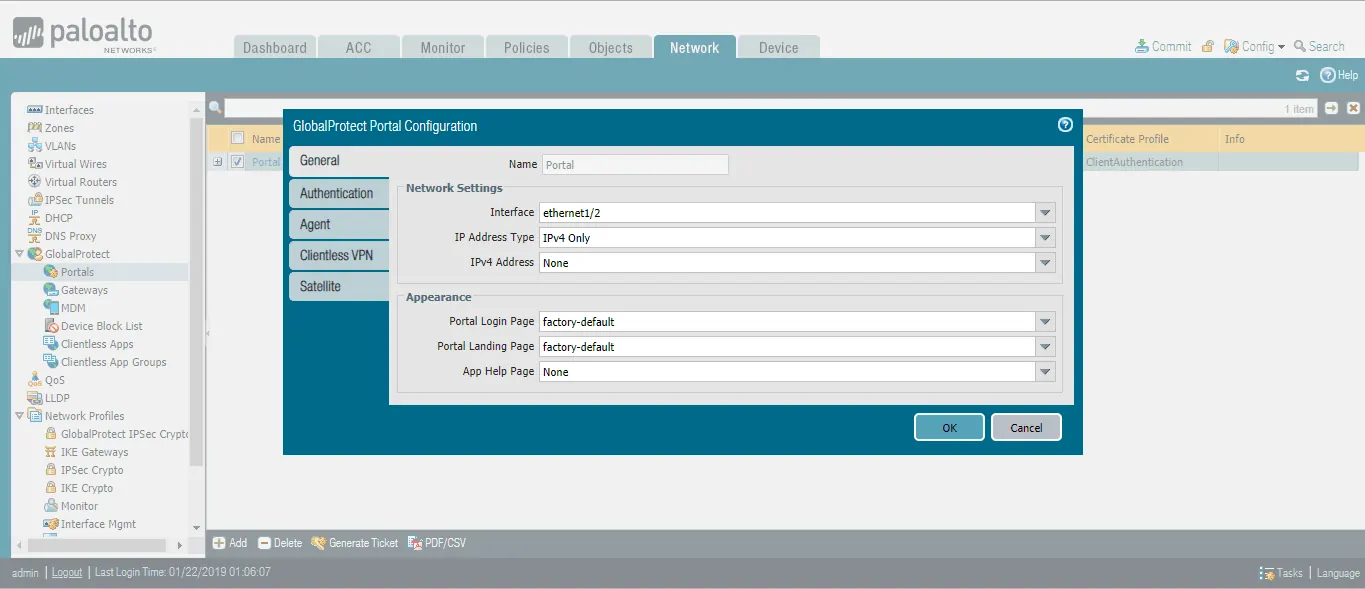Open the Policies main tab

pyautogui.click(x=526, y=47)
